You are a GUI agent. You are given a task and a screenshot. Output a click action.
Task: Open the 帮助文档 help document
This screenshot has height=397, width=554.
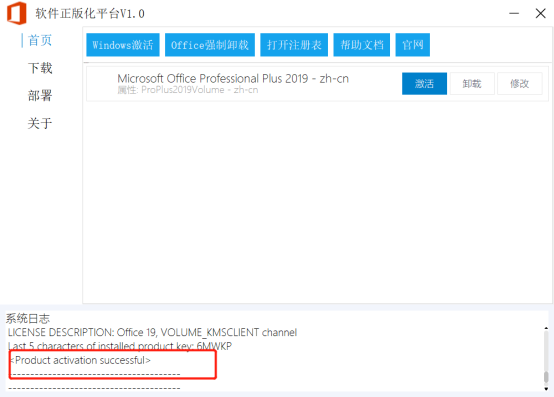362,45
